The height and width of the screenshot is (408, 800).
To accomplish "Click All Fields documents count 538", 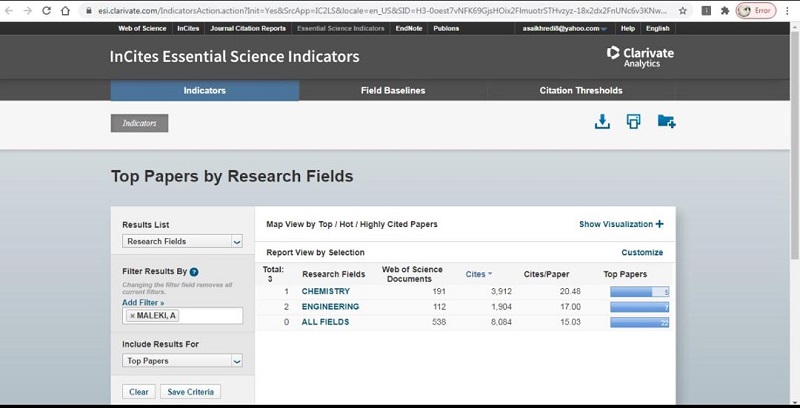I will click(x=439, y=322).
